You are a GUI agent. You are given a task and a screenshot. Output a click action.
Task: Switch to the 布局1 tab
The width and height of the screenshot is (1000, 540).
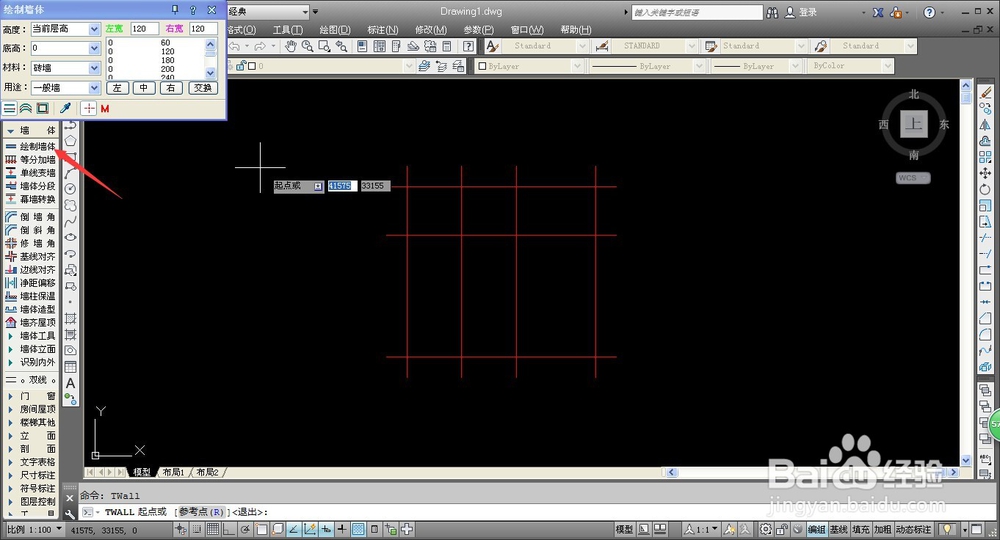[173, 472]
